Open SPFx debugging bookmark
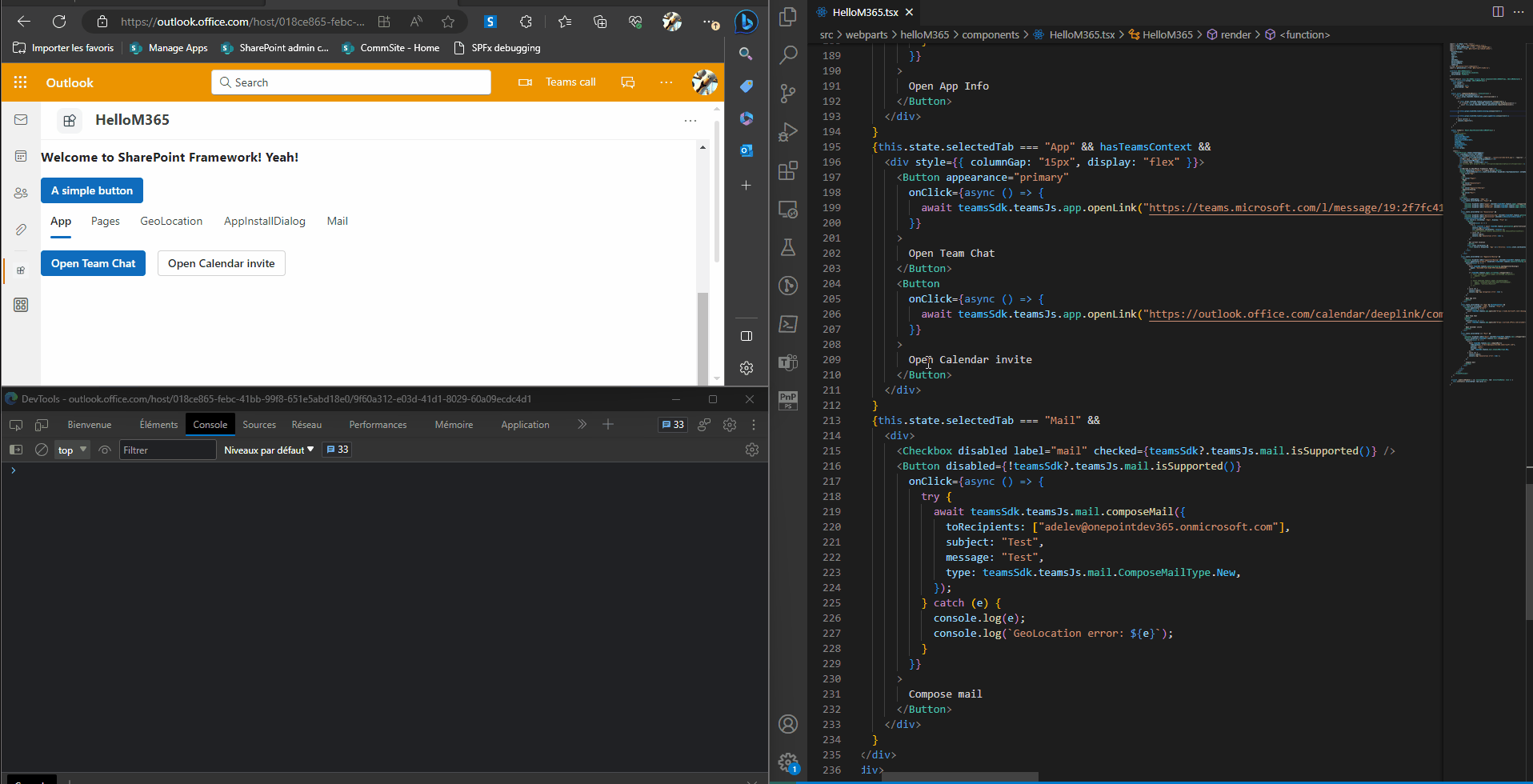The width and height of the screenshot is (1533, 784). (497, 48)
